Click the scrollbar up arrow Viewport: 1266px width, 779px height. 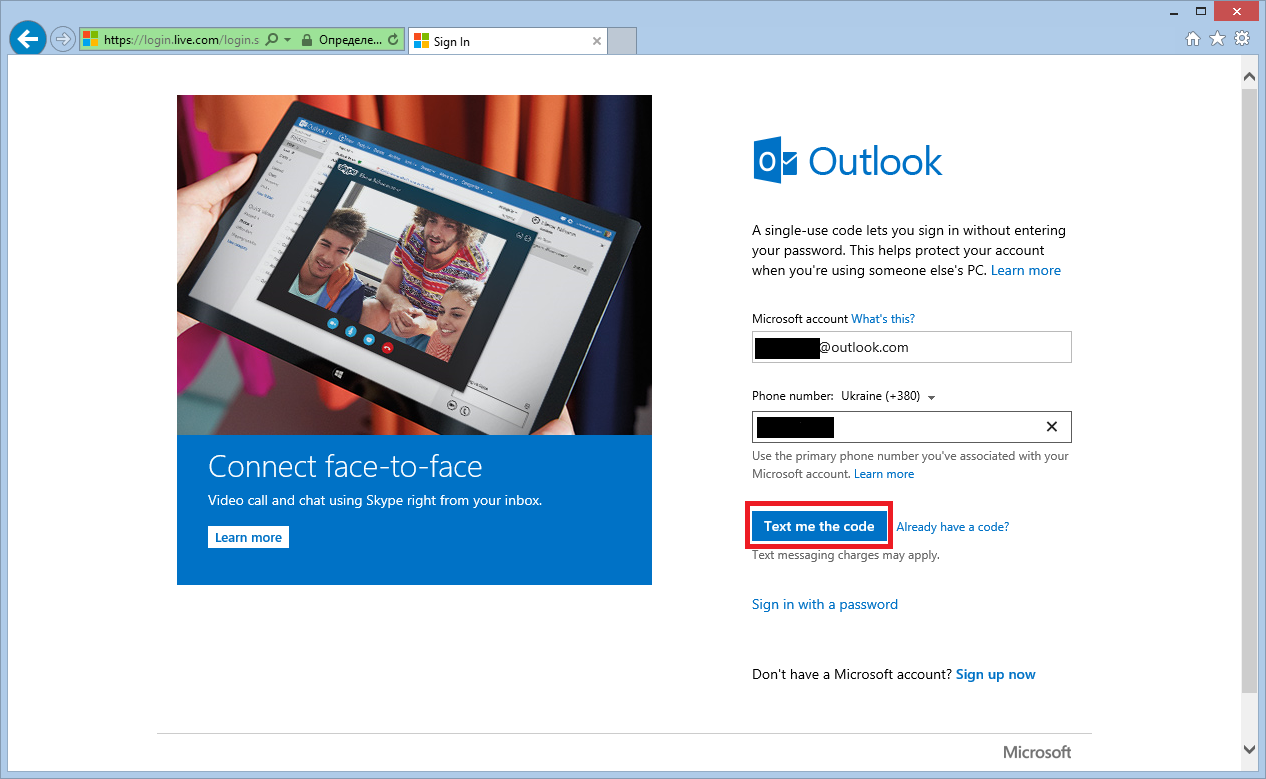pos(1249,76)
